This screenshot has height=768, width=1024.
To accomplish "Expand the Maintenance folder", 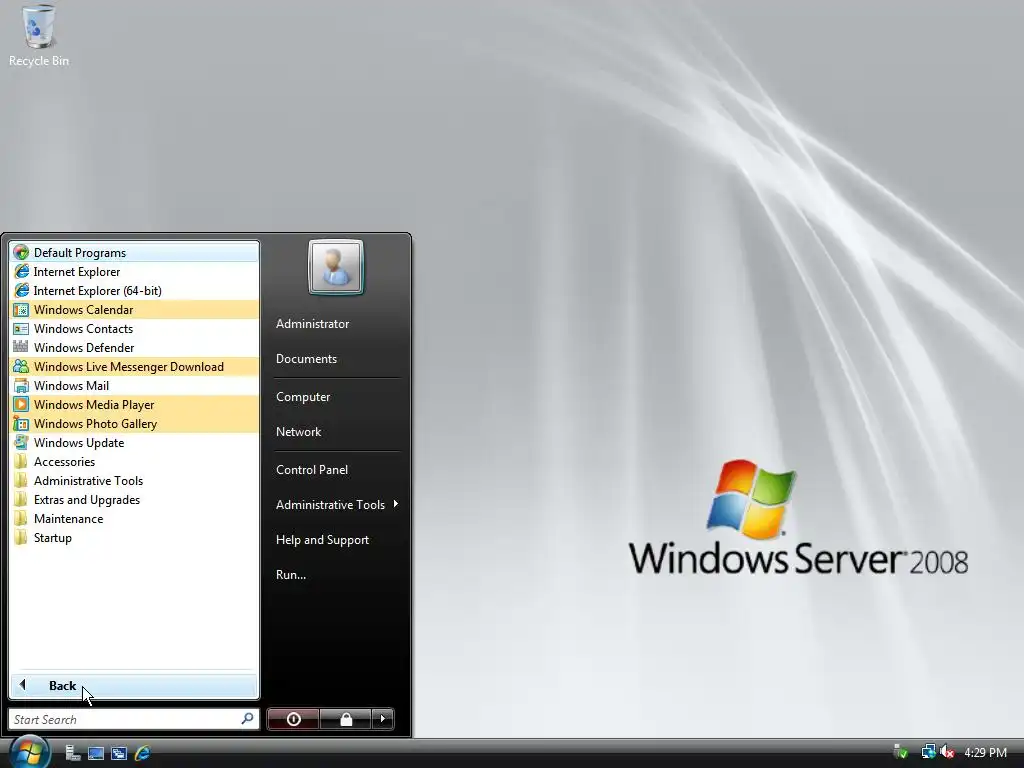I will click(x=135, y=518).
